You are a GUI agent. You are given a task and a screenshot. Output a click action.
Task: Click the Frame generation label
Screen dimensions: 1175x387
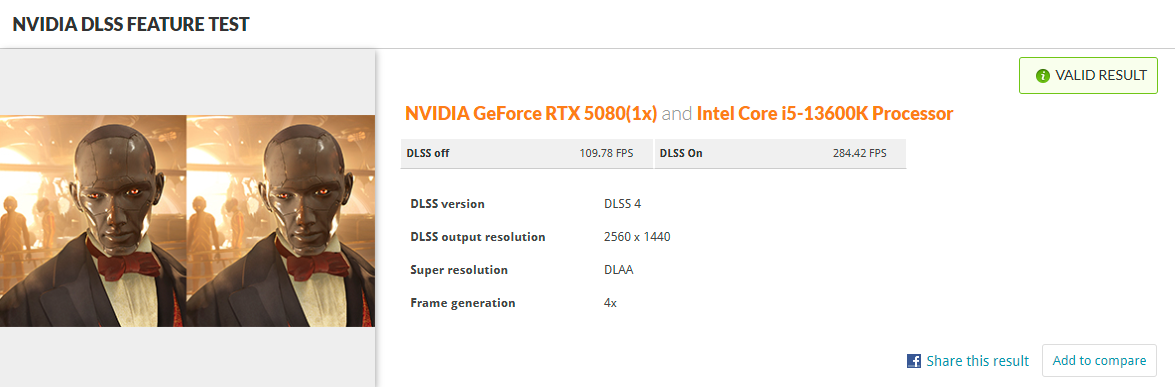click(x=462, y=303)
